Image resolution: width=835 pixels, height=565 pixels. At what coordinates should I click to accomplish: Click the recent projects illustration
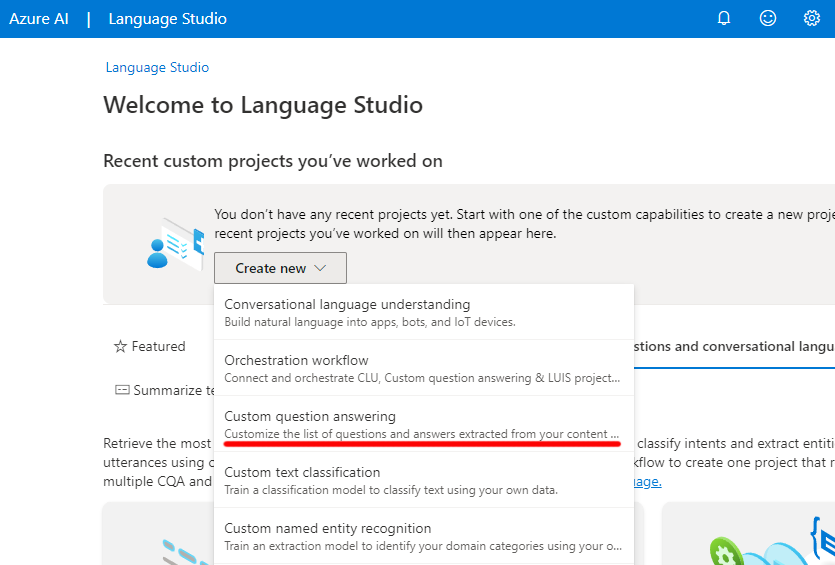[175, 244]
